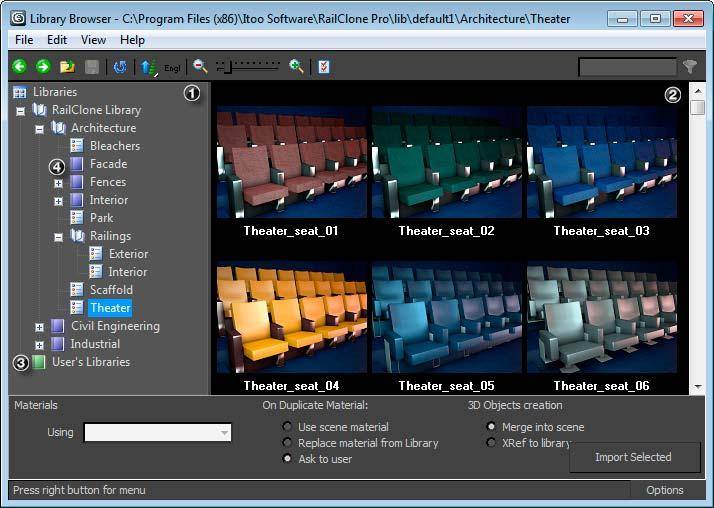Click the filter funnel icon
Viewport: 714px width, 508px height.
point(690,67)
